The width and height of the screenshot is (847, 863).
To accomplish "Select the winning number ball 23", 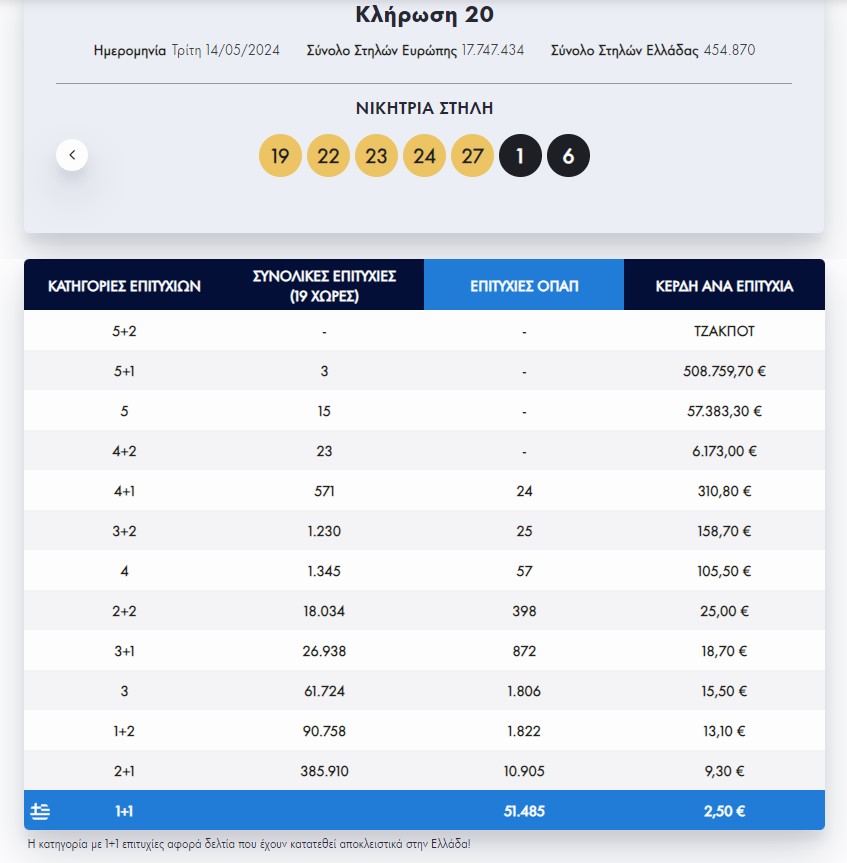I will click(377, 155).
